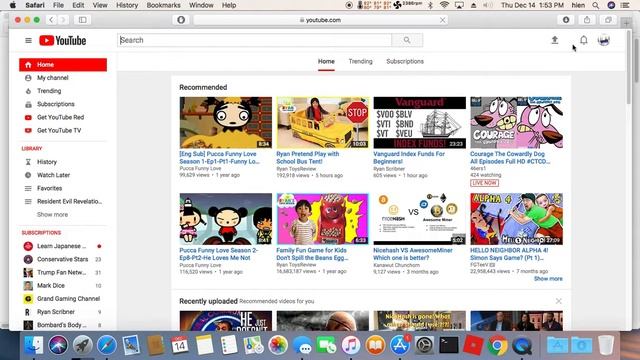The image size is (640, 360).
Task: Open the Ryan school bus tent thumbnail
Action: tap(322, 122)
